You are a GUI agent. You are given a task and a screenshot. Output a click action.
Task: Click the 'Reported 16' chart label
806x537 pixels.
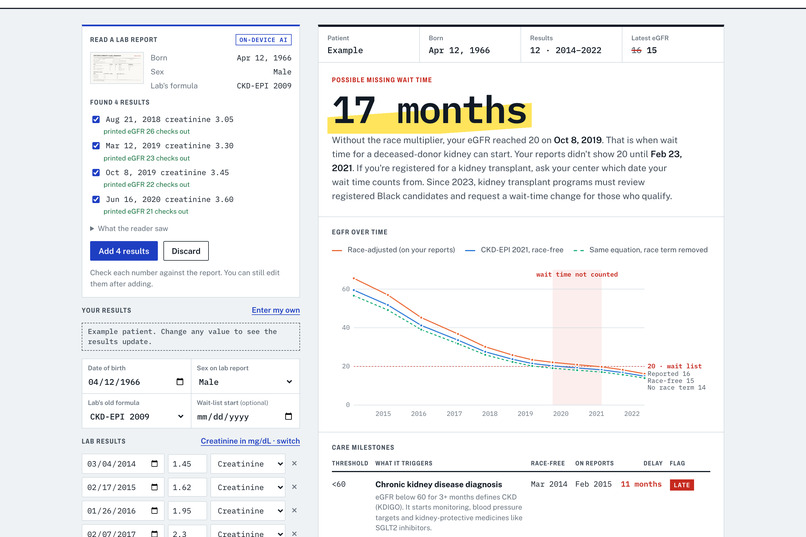coord(669,374)
